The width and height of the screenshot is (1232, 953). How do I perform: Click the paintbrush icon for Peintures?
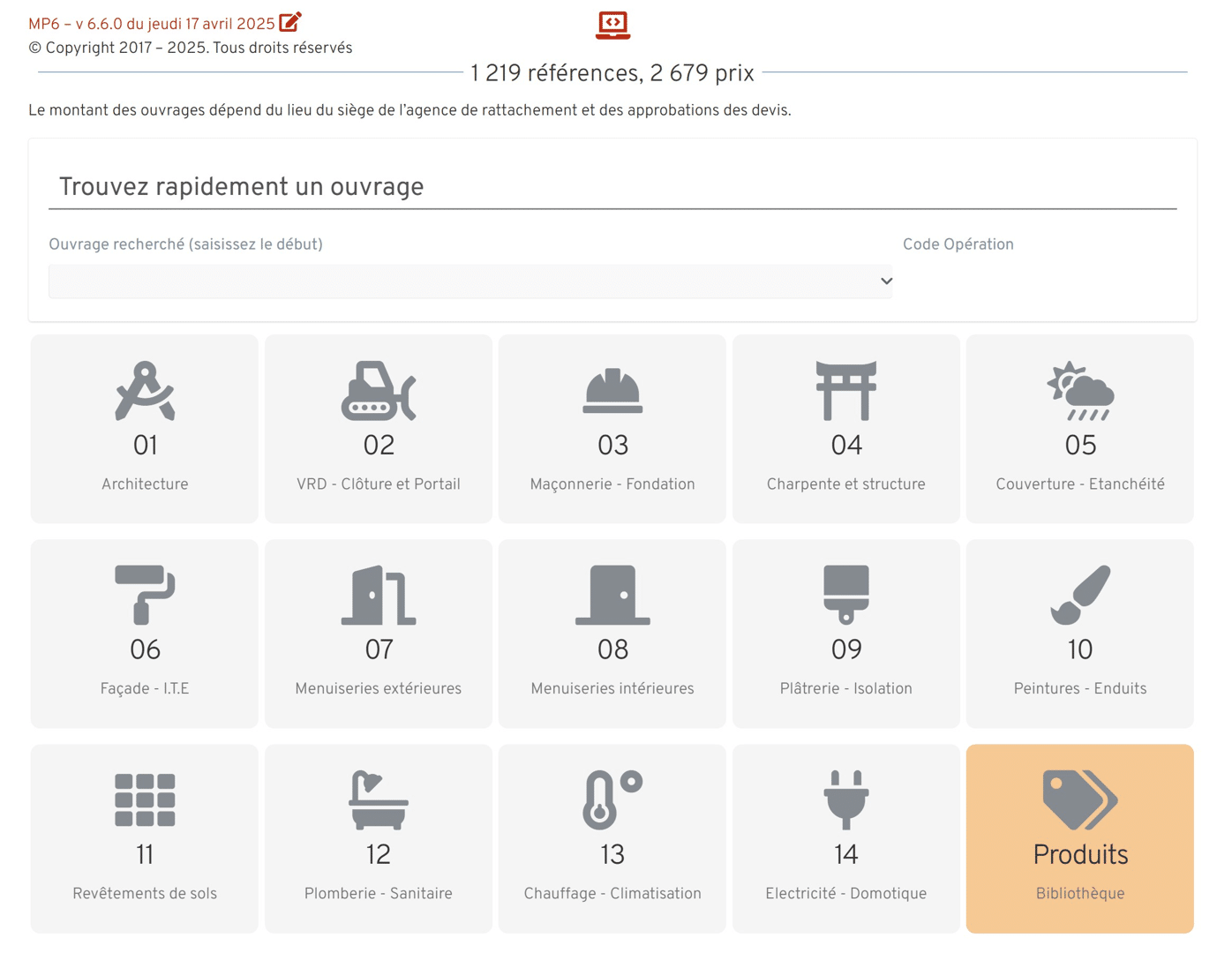pyautogui.click(x=1079, y=595)
